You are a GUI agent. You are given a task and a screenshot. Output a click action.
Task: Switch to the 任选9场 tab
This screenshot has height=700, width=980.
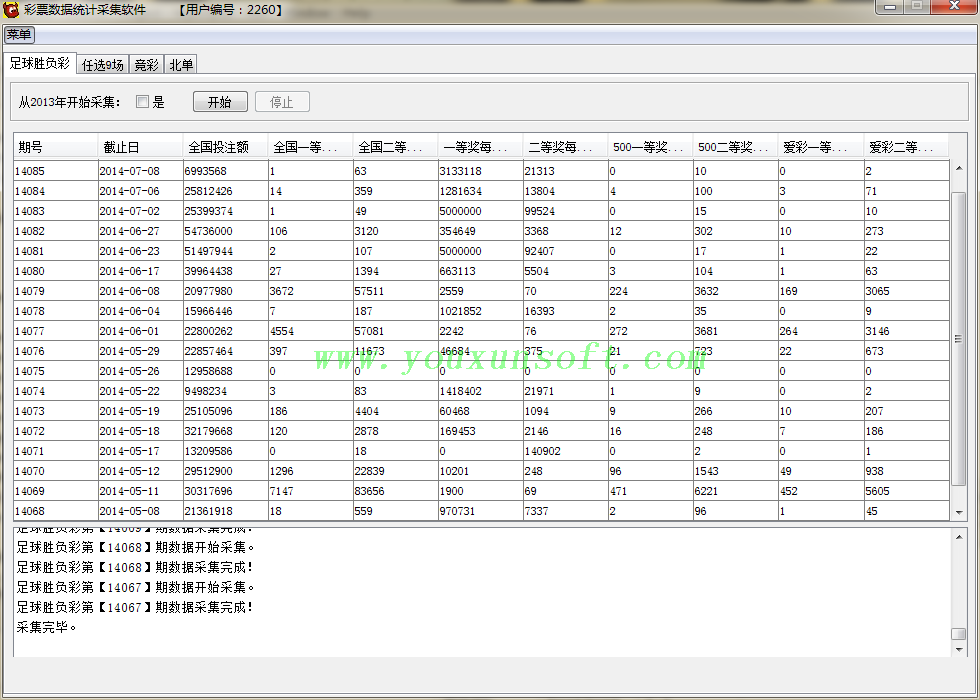click(x=102, y=64)
